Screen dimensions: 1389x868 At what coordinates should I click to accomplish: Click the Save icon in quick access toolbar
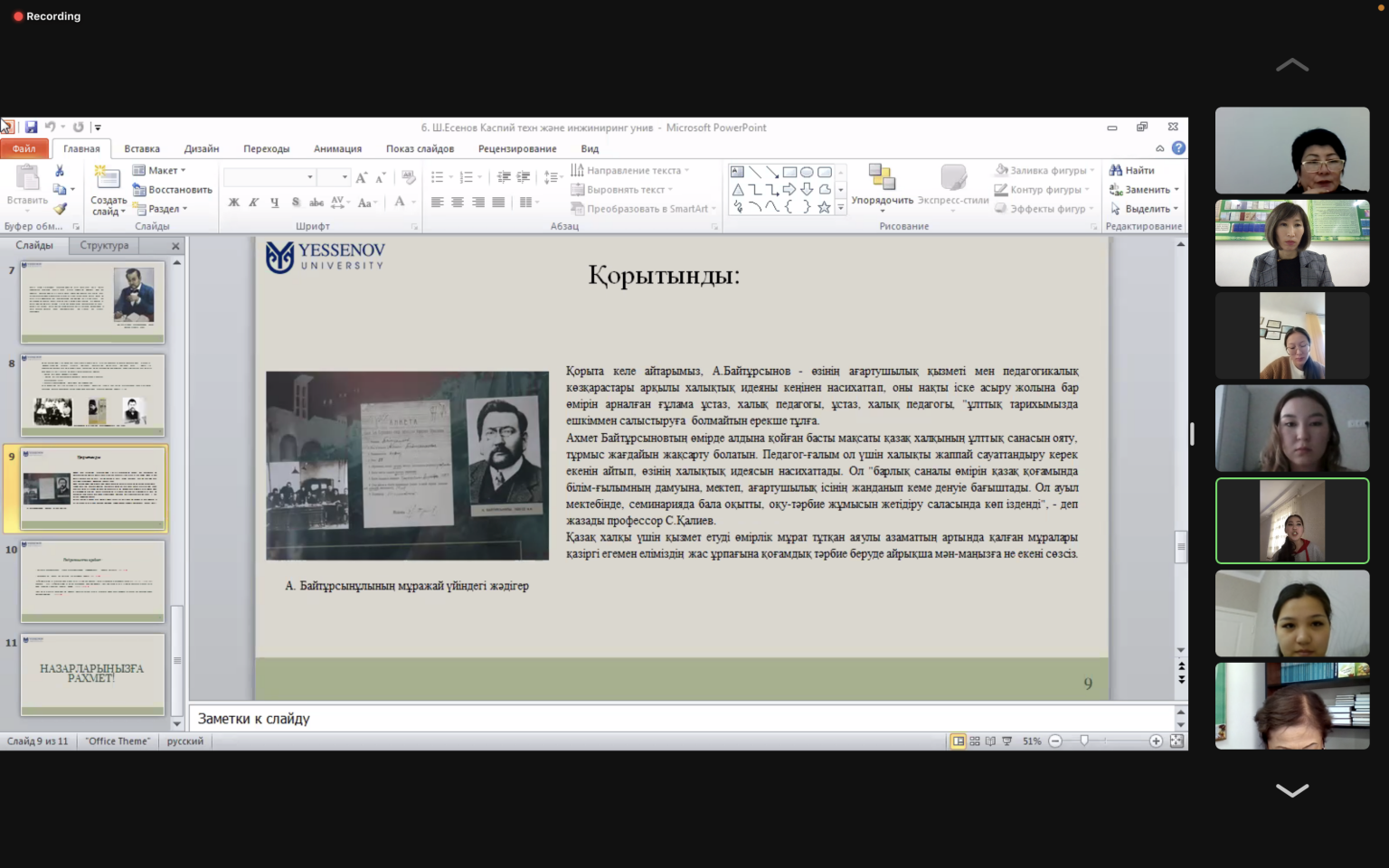click(31, 127)
